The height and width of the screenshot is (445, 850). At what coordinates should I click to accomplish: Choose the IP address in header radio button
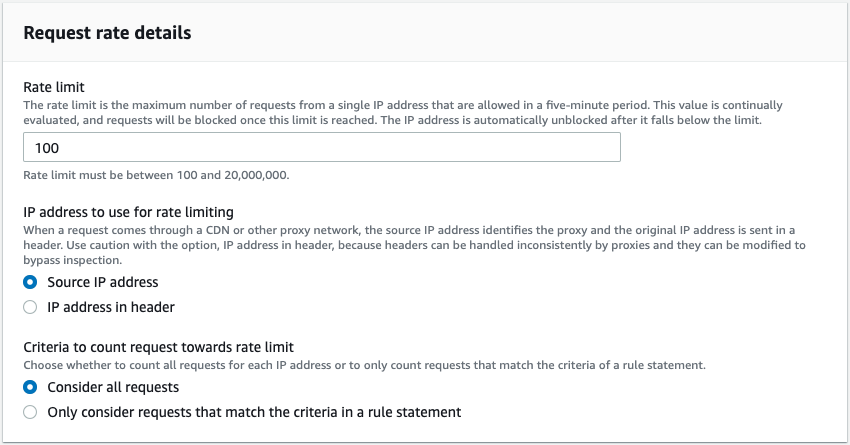click(30, 307)
